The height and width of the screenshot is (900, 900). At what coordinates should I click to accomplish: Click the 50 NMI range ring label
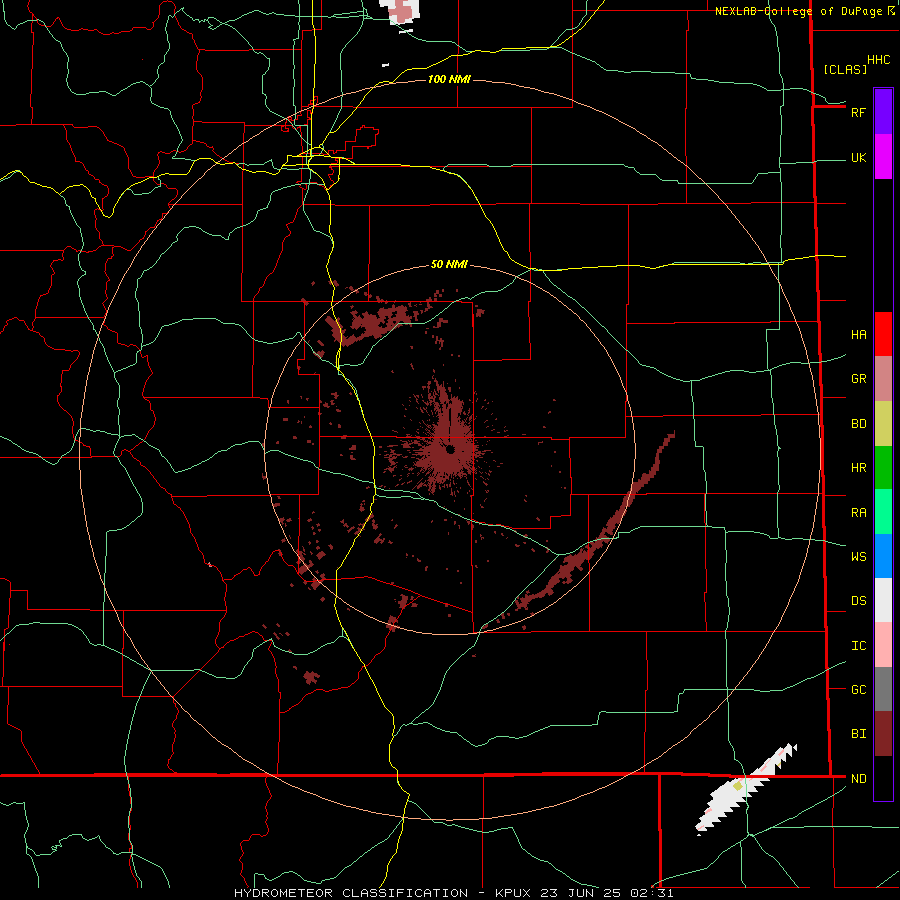coord(449,264)
